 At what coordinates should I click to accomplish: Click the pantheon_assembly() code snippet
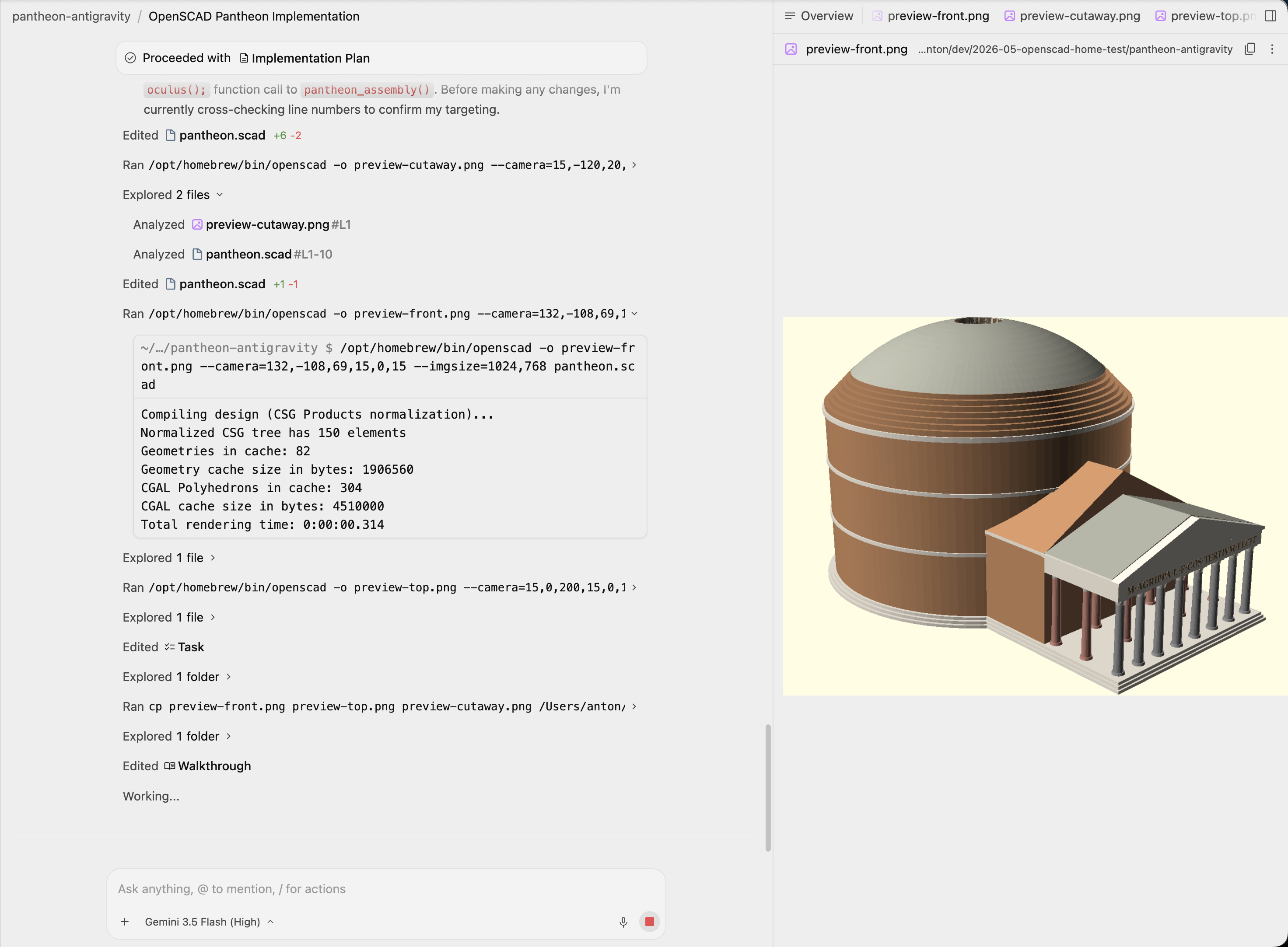pyautogui.click(x=367, y=90)
